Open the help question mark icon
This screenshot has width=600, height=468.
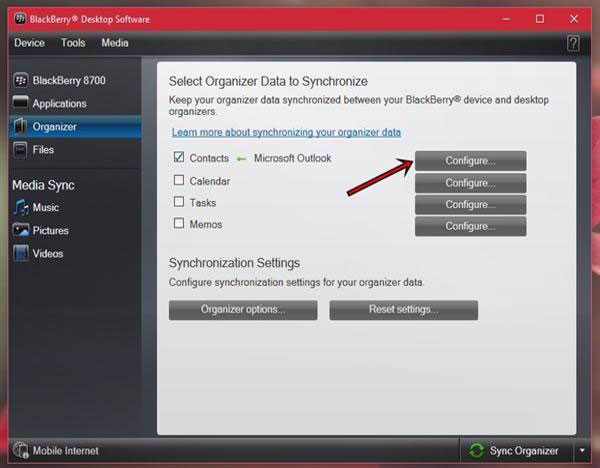coord(573,43)
